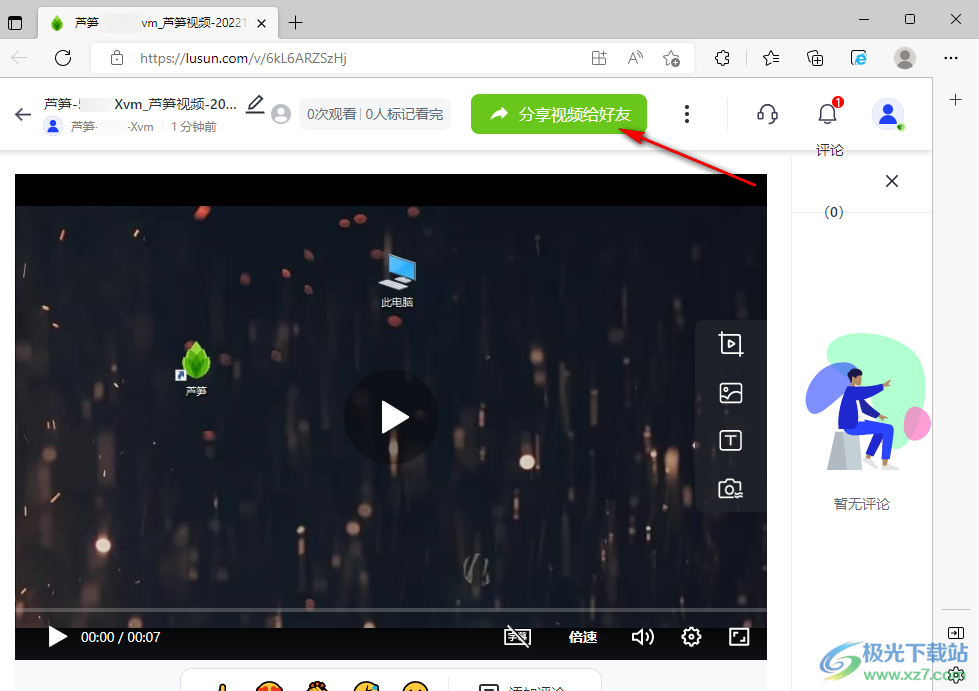The image size is (979, 691).
Task: Click the green share video to friends button
Action: (x=559, y=114)
